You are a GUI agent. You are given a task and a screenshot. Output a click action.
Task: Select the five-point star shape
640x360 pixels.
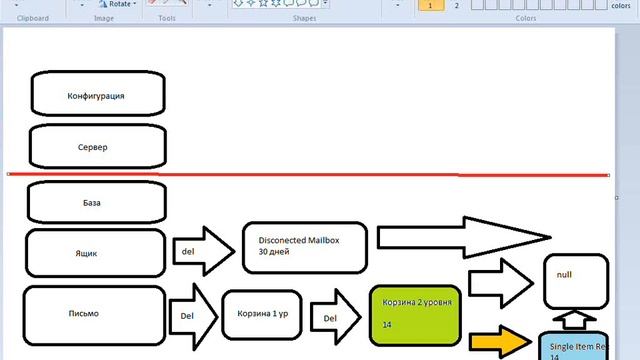click(x=263, y=3)
